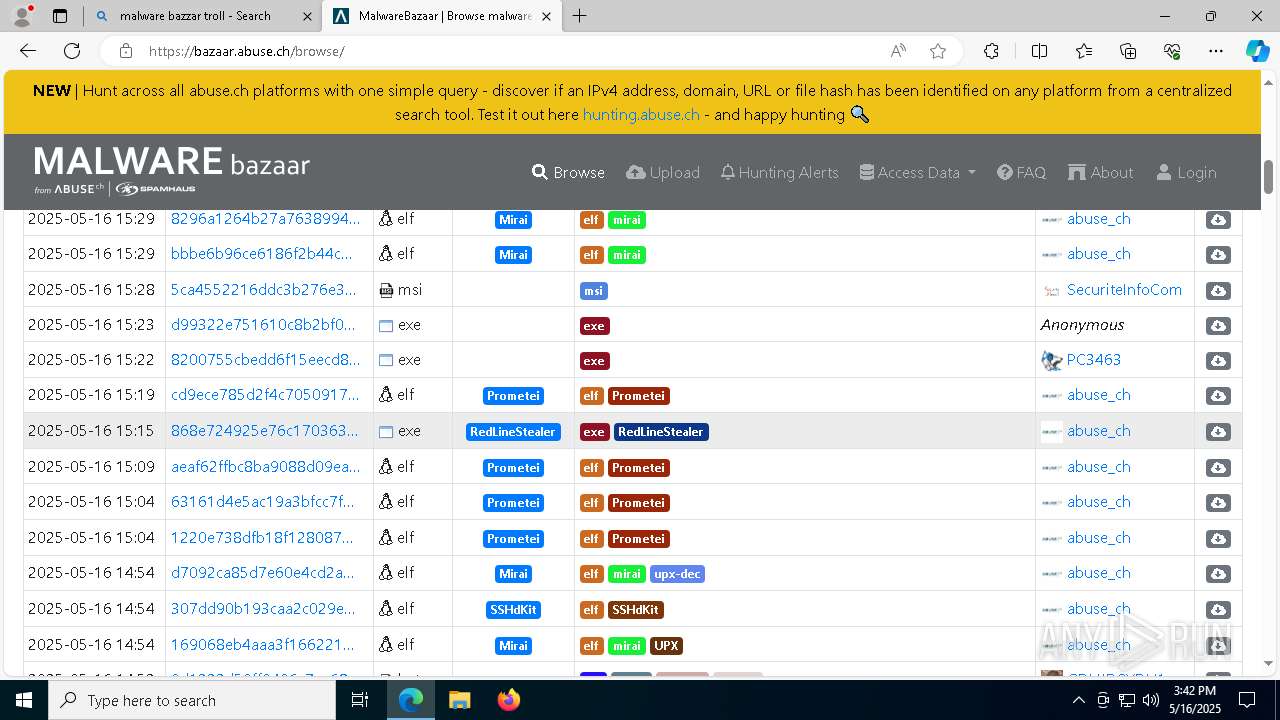Image resolution: width=1280 pixels, height=720 pixels.
Task: Follow the hunting.abuse.ch link
Action: tap(641, 114)
